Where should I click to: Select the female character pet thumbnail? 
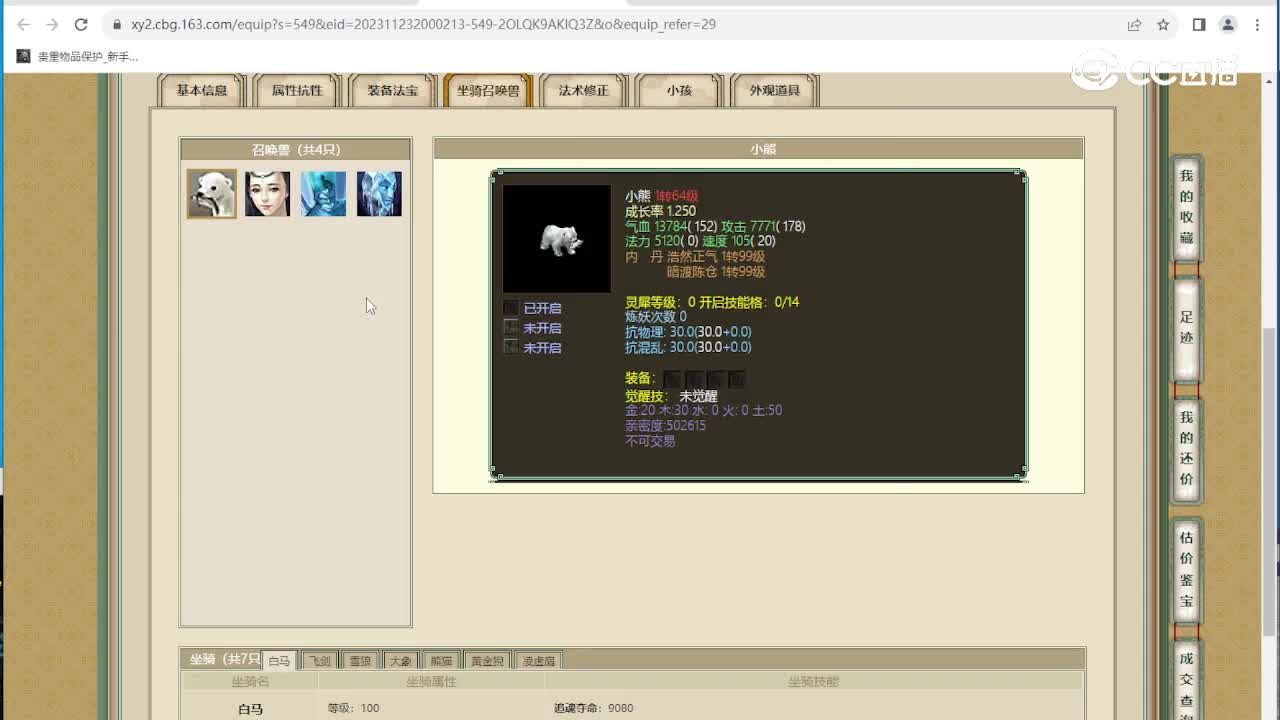coord(268,193)
